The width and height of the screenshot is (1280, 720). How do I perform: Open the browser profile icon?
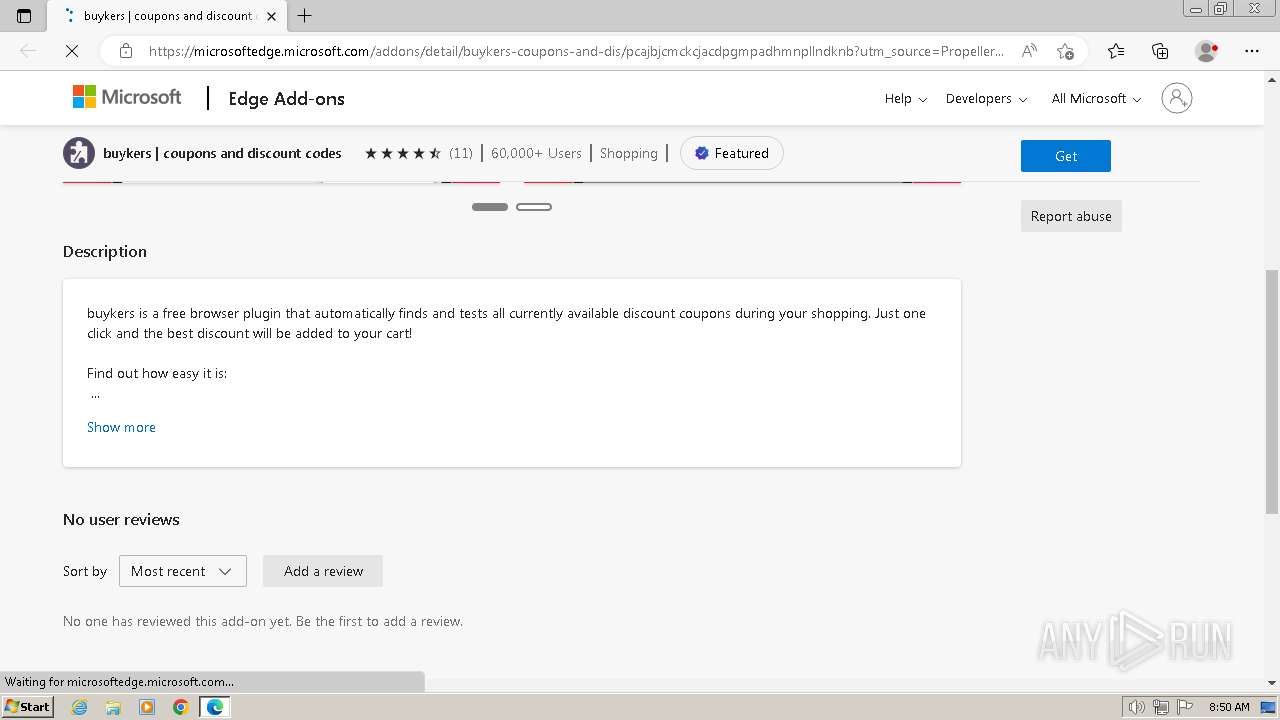point(1206,51)
